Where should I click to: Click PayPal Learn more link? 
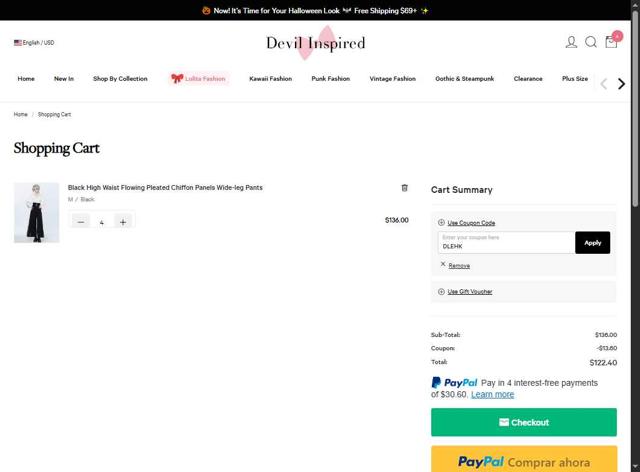(x=492, y=394)
